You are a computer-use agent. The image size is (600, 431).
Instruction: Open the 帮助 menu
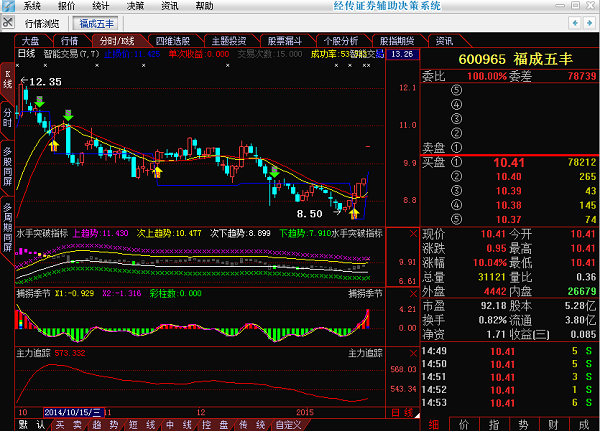point(204,6)
